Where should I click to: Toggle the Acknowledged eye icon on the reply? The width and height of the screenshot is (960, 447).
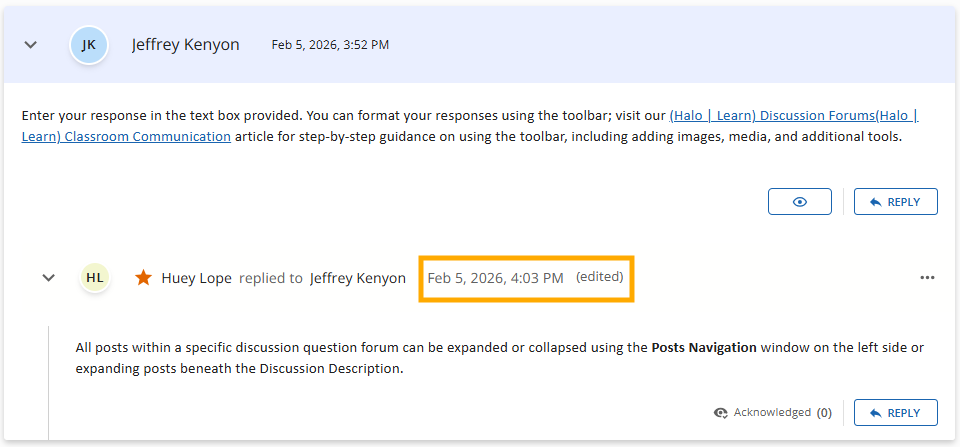tap(720, 413)
